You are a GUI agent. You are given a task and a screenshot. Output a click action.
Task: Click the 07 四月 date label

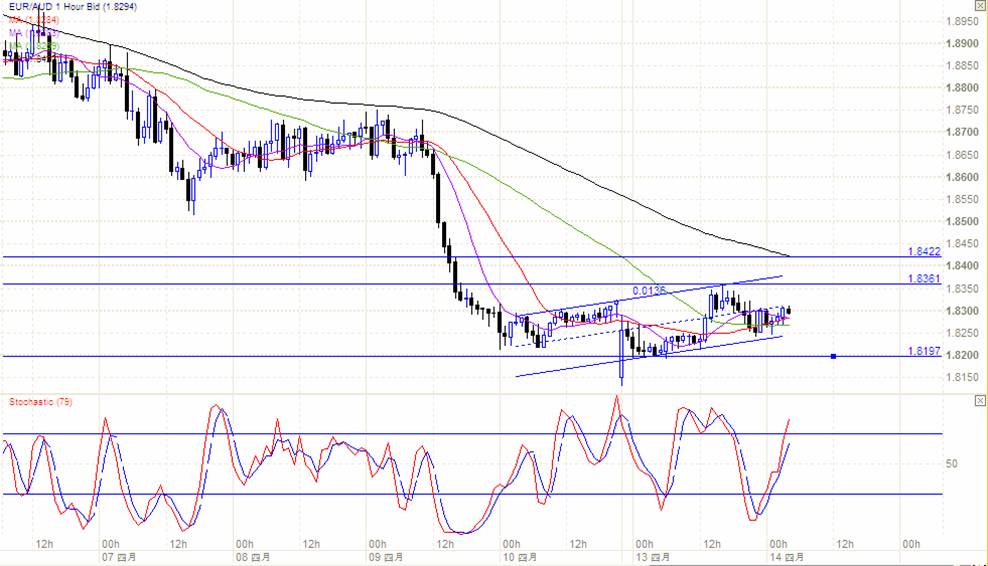[x=119, y=558]
